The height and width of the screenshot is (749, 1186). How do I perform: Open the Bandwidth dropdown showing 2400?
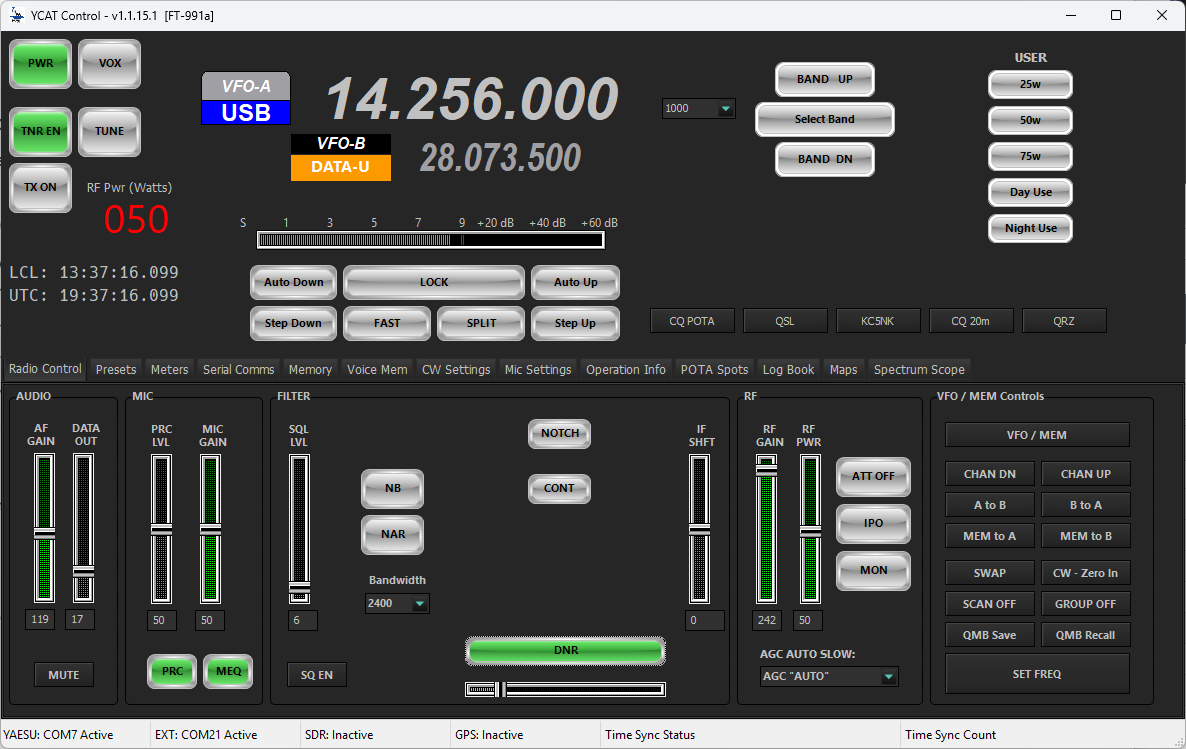point(397,603)
